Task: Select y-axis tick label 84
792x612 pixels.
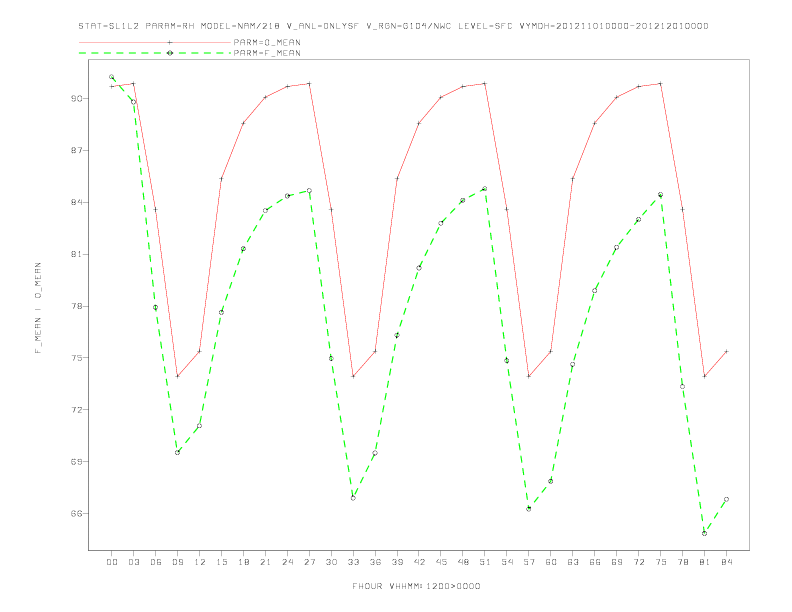Action: pos(77,202)
